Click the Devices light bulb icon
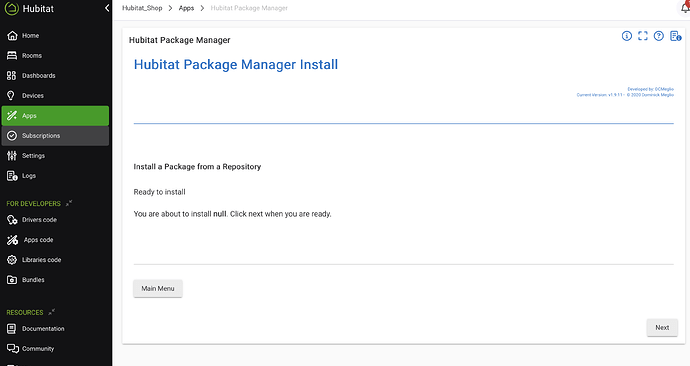This screenshot has width=690, height=366. point(11,95)
